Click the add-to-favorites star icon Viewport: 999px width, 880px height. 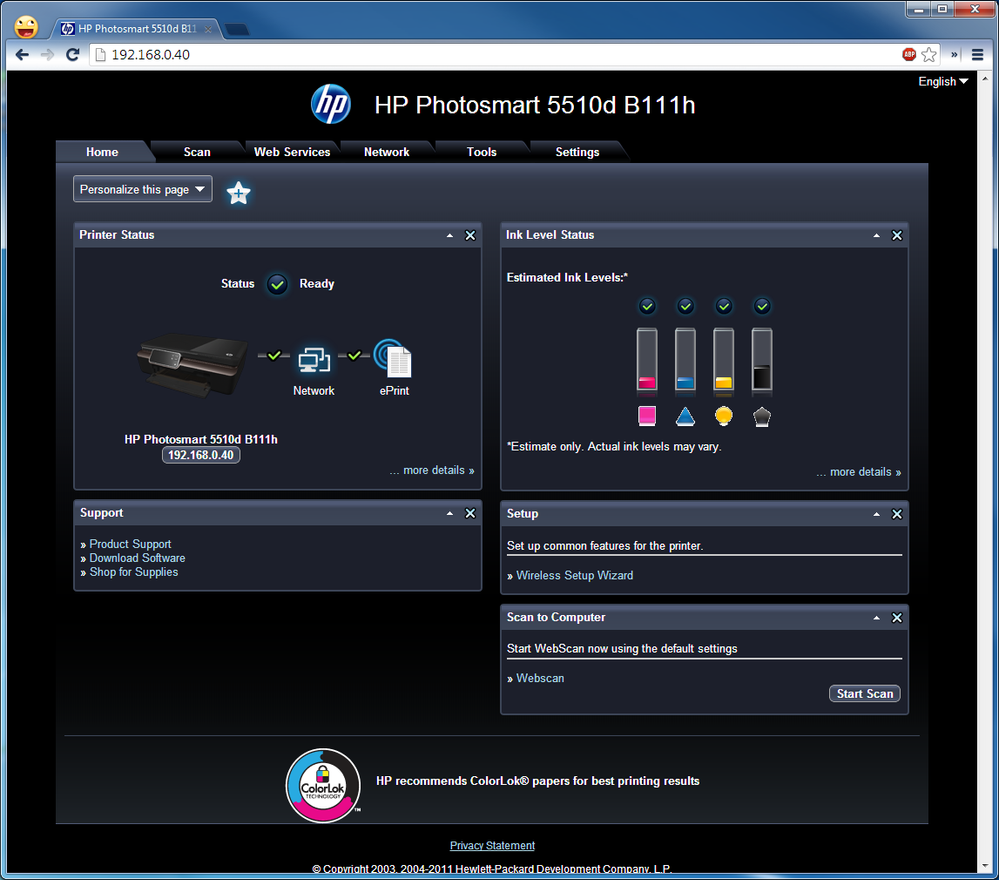point(238,192)
